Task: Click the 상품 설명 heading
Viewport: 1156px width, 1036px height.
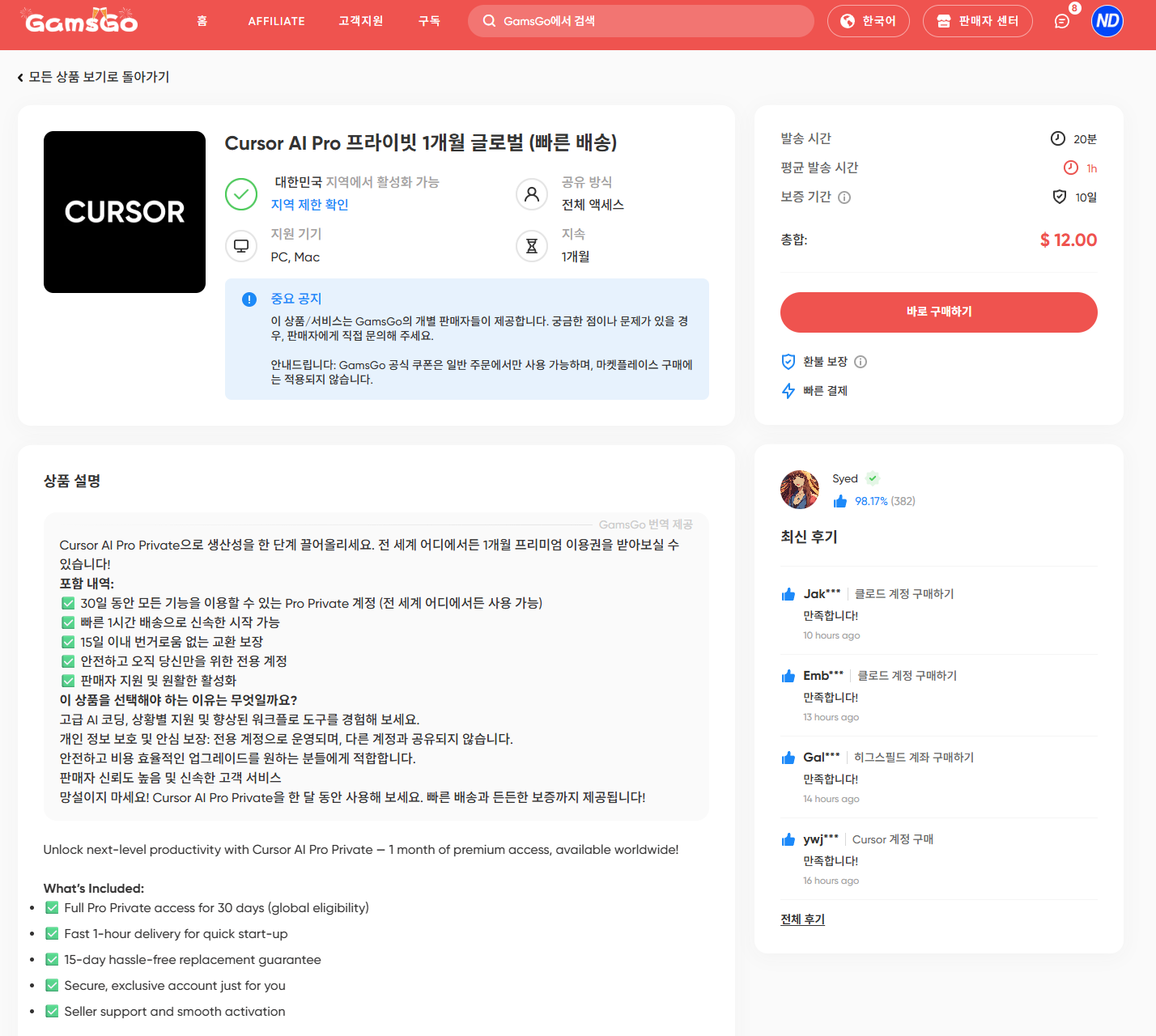Action: 72,481
